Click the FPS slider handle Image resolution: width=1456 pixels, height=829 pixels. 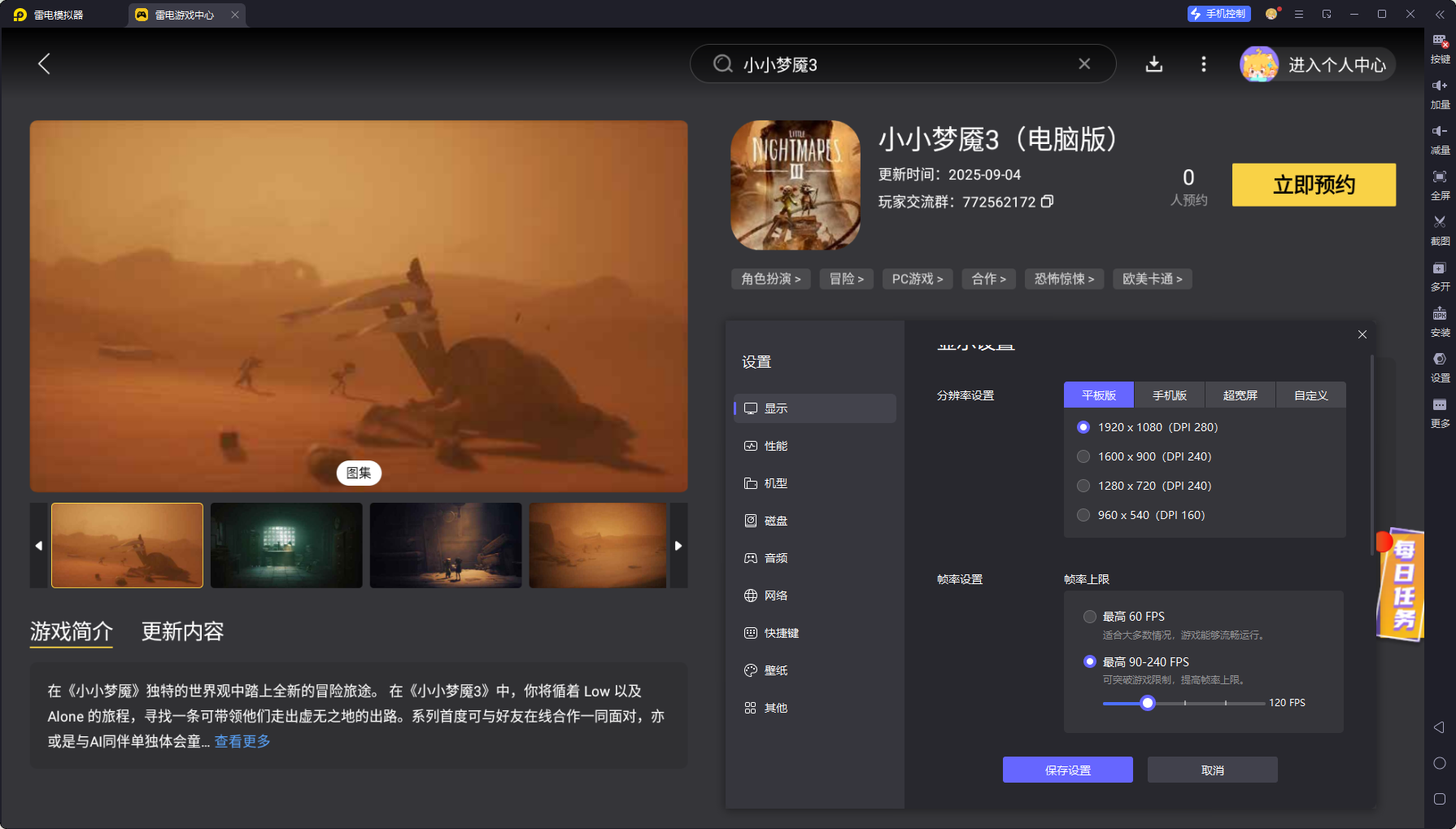1148,703
